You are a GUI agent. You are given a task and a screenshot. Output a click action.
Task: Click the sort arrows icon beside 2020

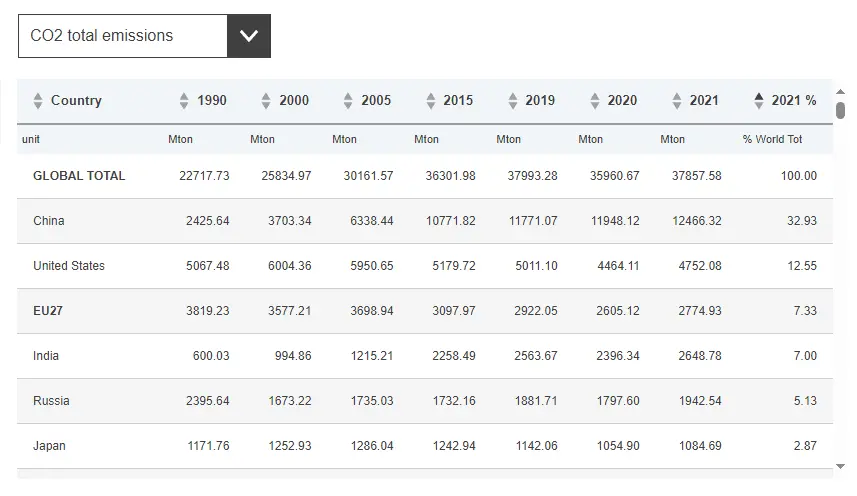tap(594, 101)
